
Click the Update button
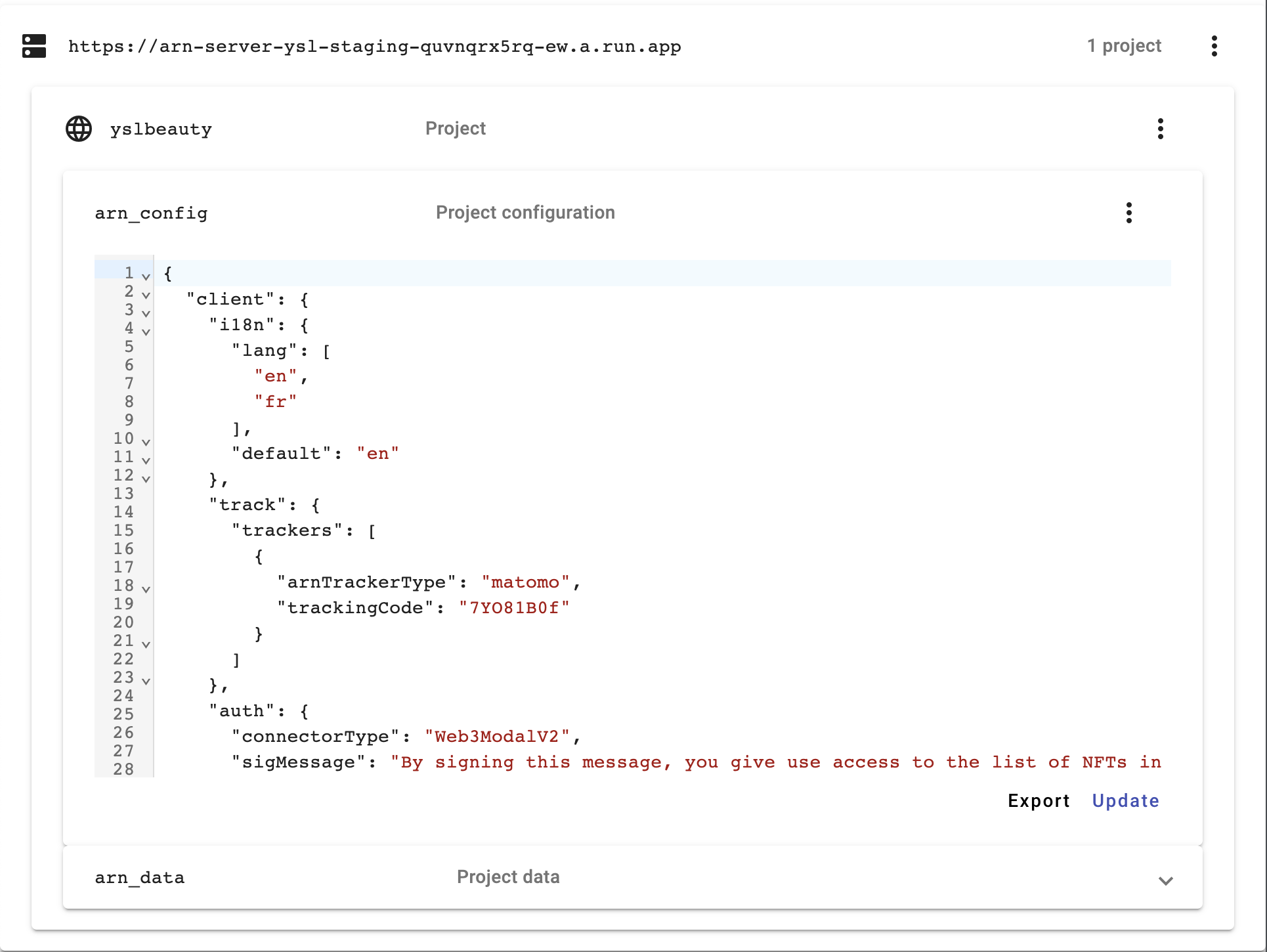[x=1125, y=801]
